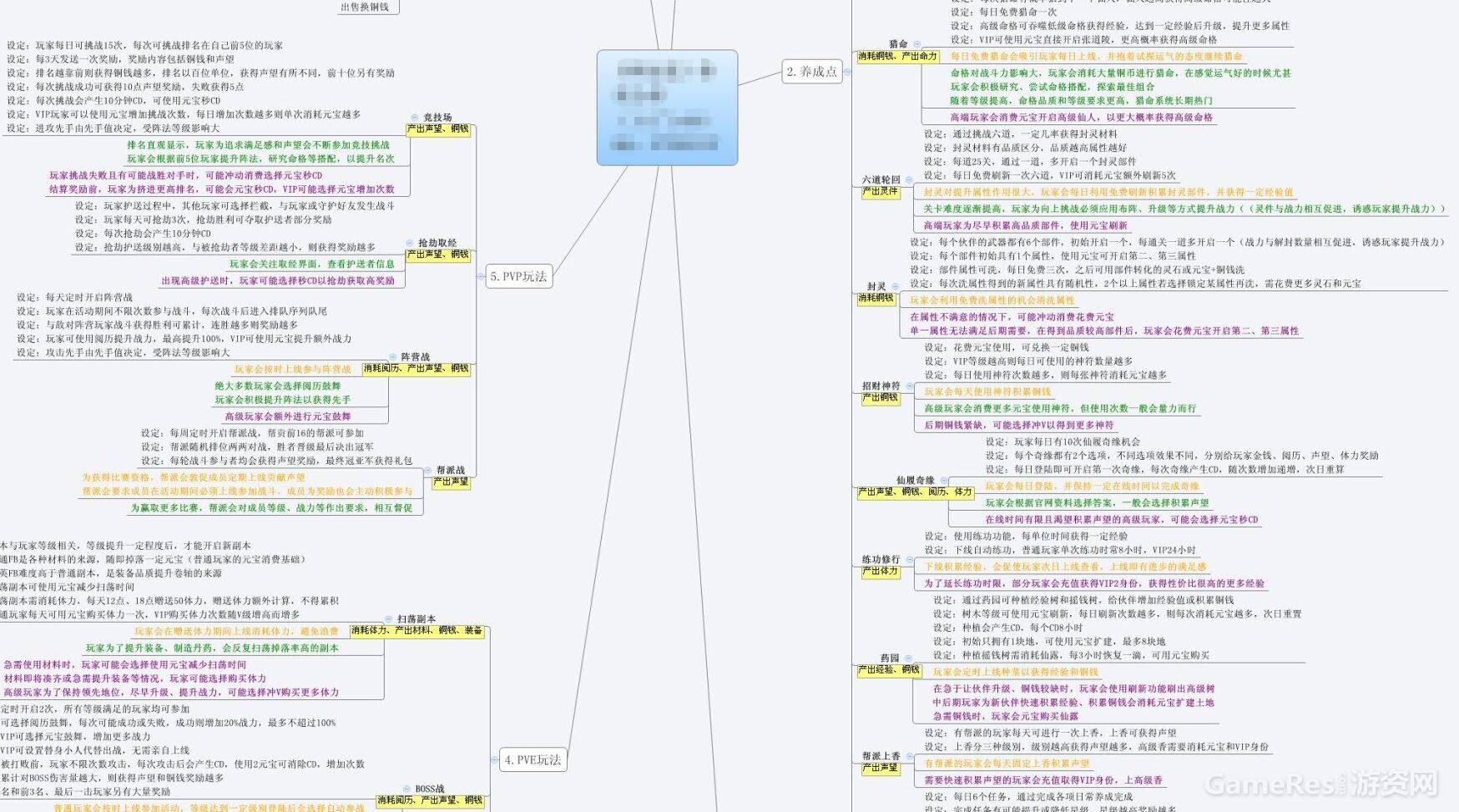Select the 帮派上香 subtopic

[x=881, y=756]
